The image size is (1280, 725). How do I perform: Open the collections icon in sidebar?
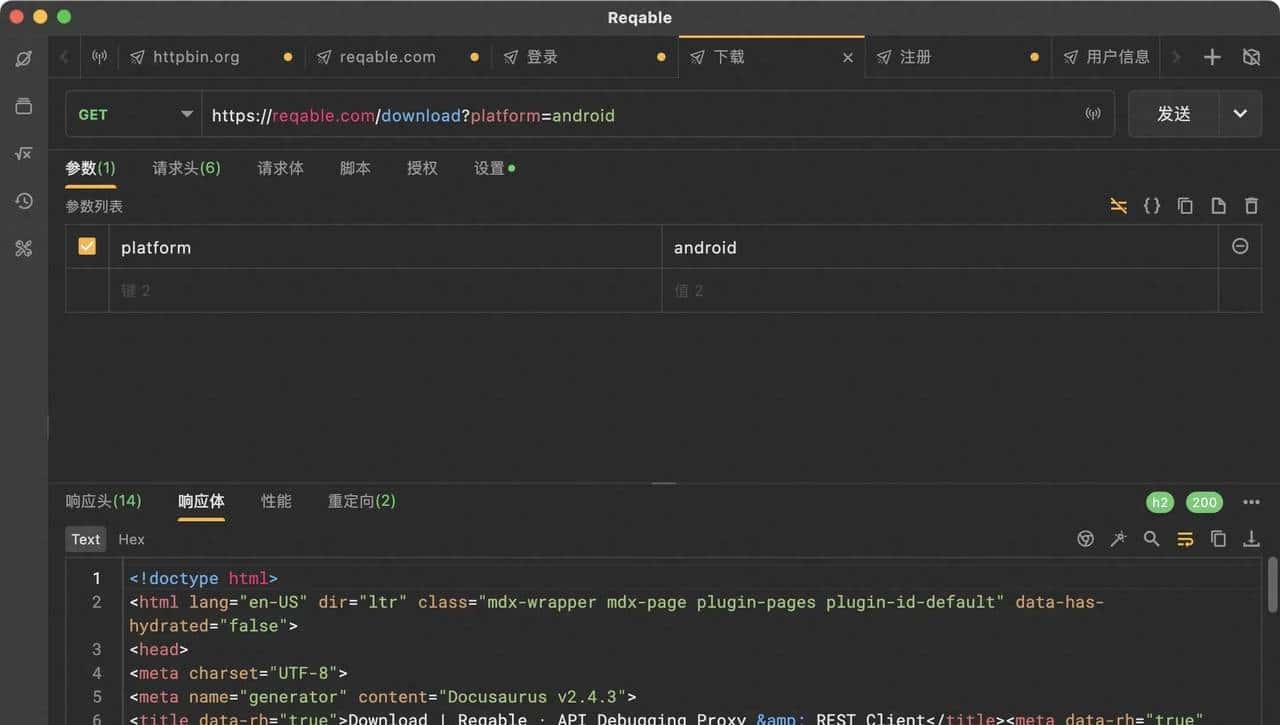[24, 106]
